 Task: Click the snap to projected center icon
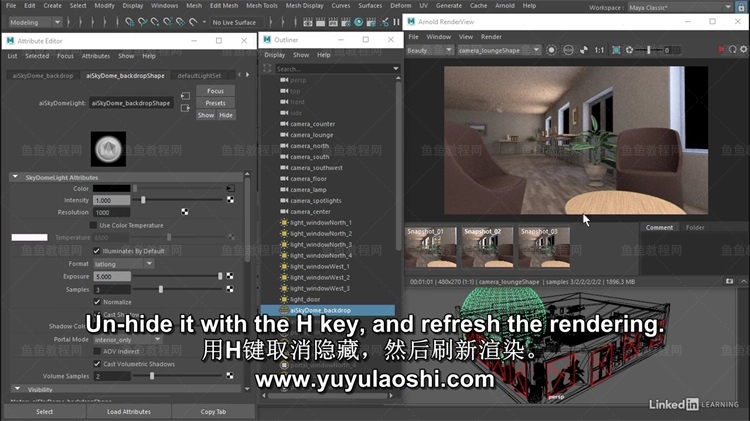(167, 22)
